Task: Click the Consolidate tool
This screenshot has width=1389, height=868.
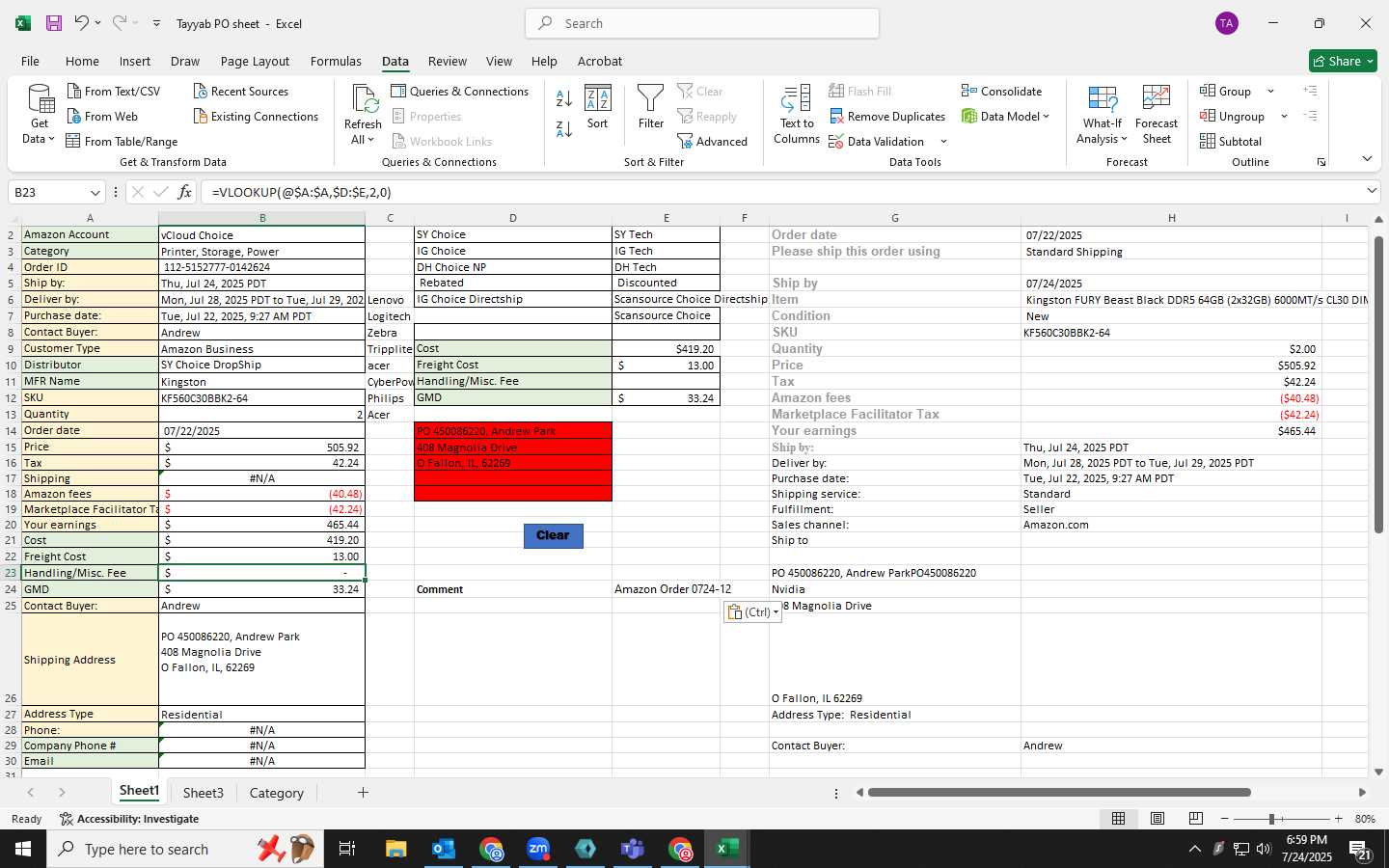Action: [x=1001, y=91]
